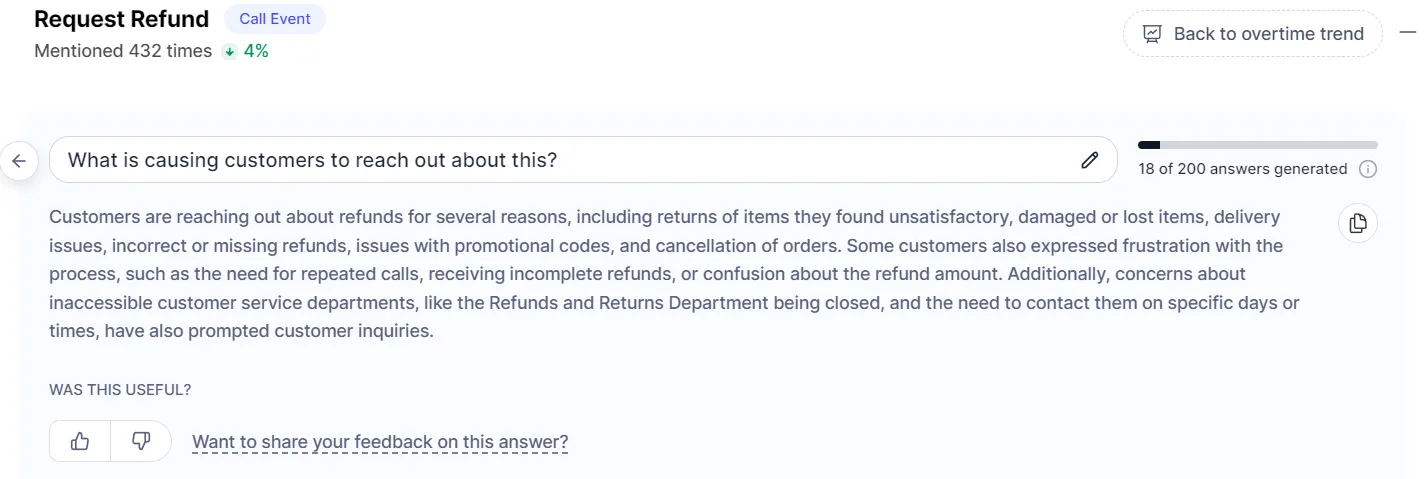Screen dimensions: 1424x479
Task: Click the Request Refund heading
Action: click(x=122, y=19)
